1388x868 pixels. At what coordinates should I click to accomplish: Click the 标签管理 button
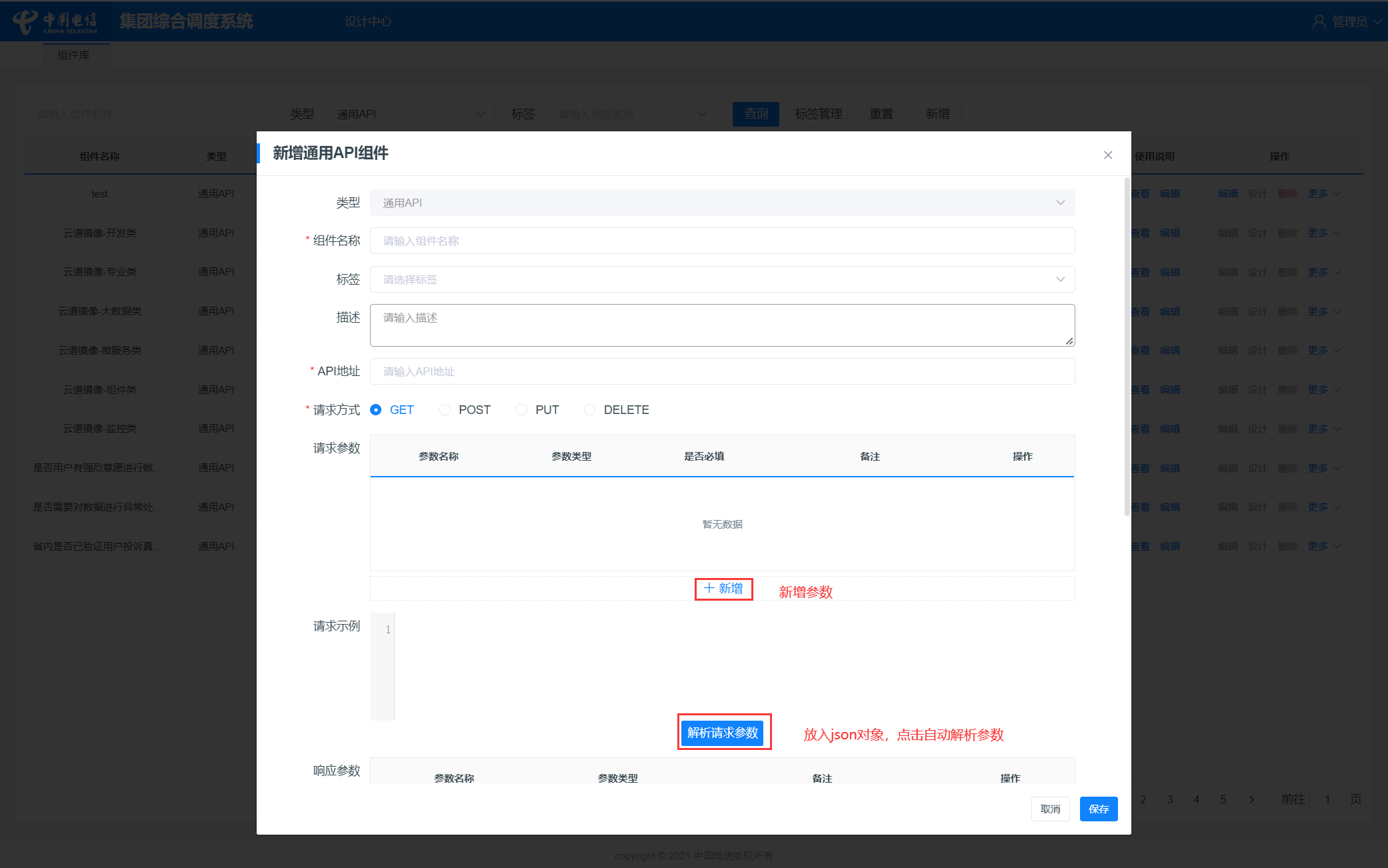click(819, 114)
